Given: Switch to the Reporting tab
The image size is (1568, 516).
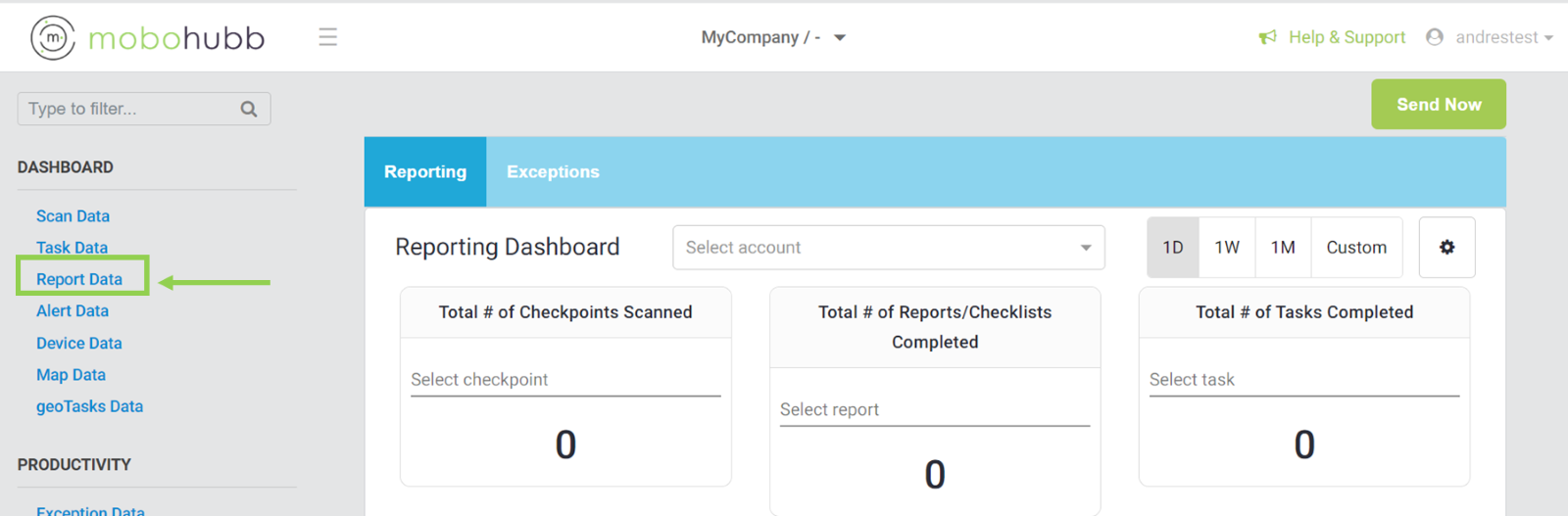Looking at the screenshot, I should 425,171.
